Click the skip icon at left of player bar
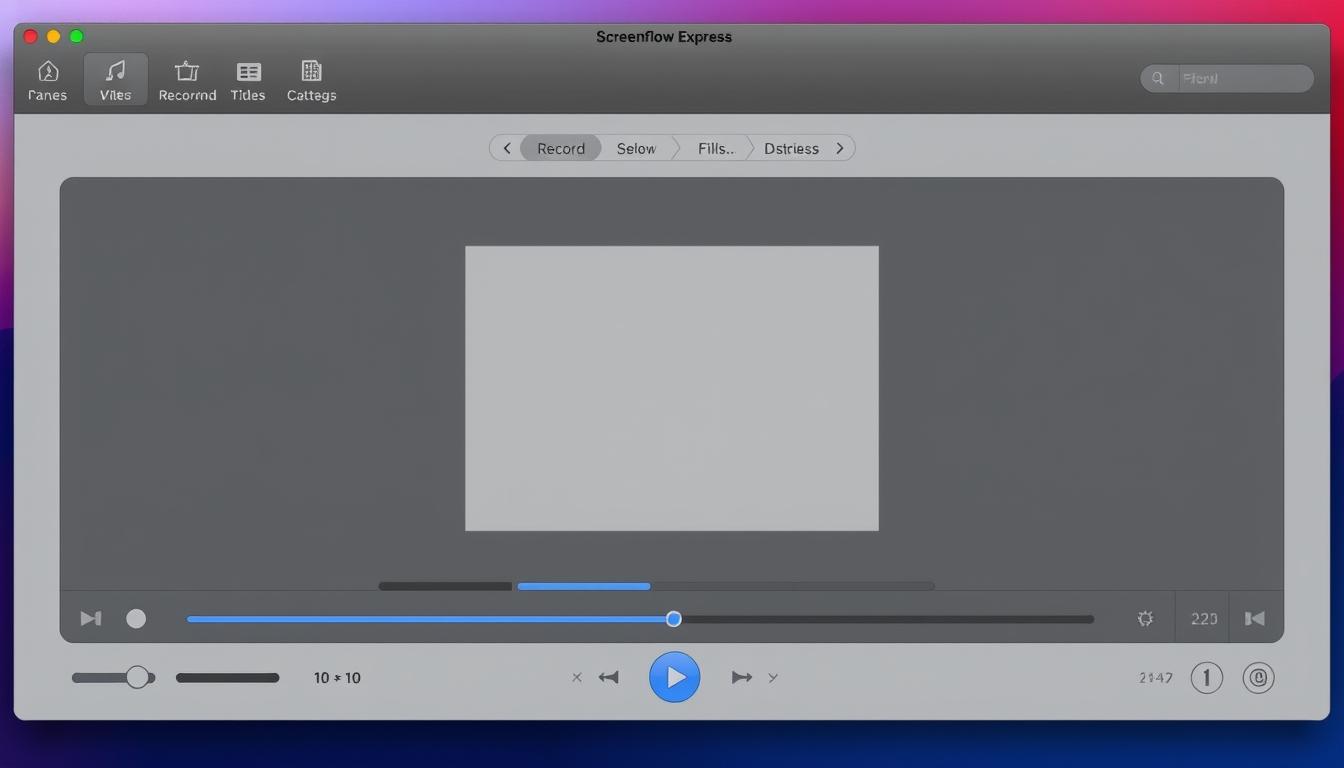This screenshot has width=1344, height=768. pos(91,619)
